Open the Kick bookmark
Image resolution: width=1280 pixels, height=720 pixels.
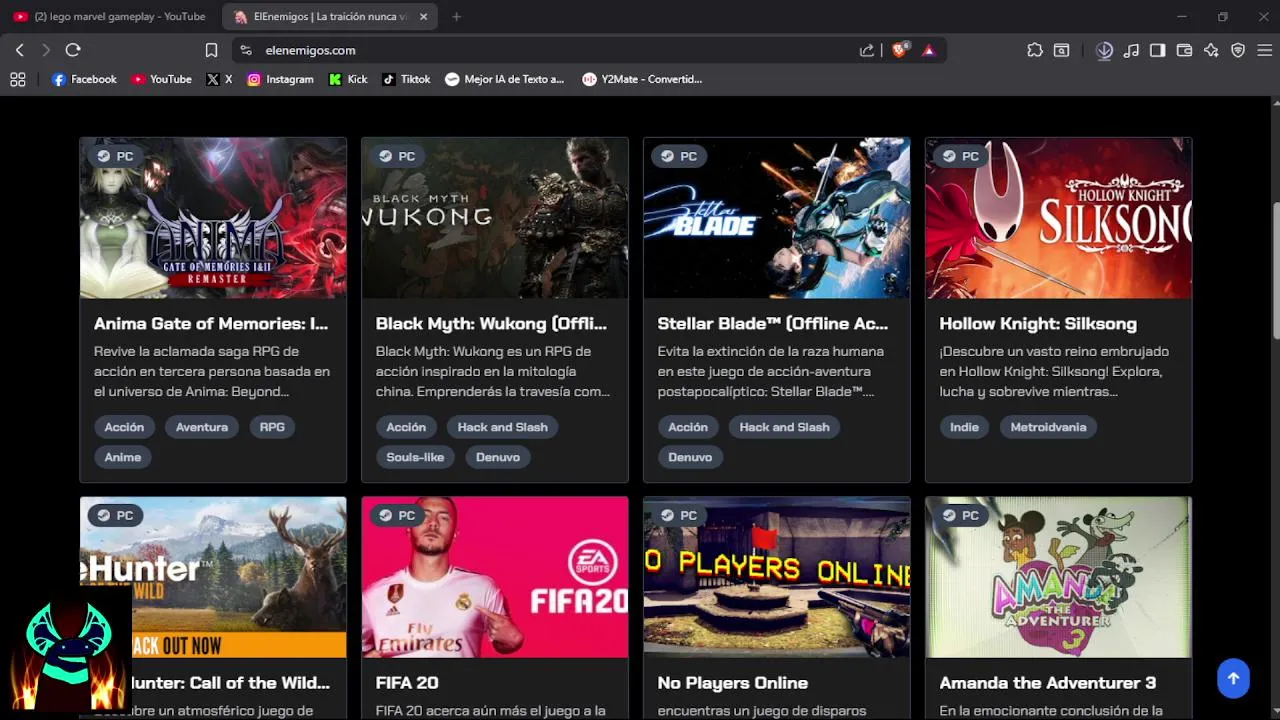348,79
